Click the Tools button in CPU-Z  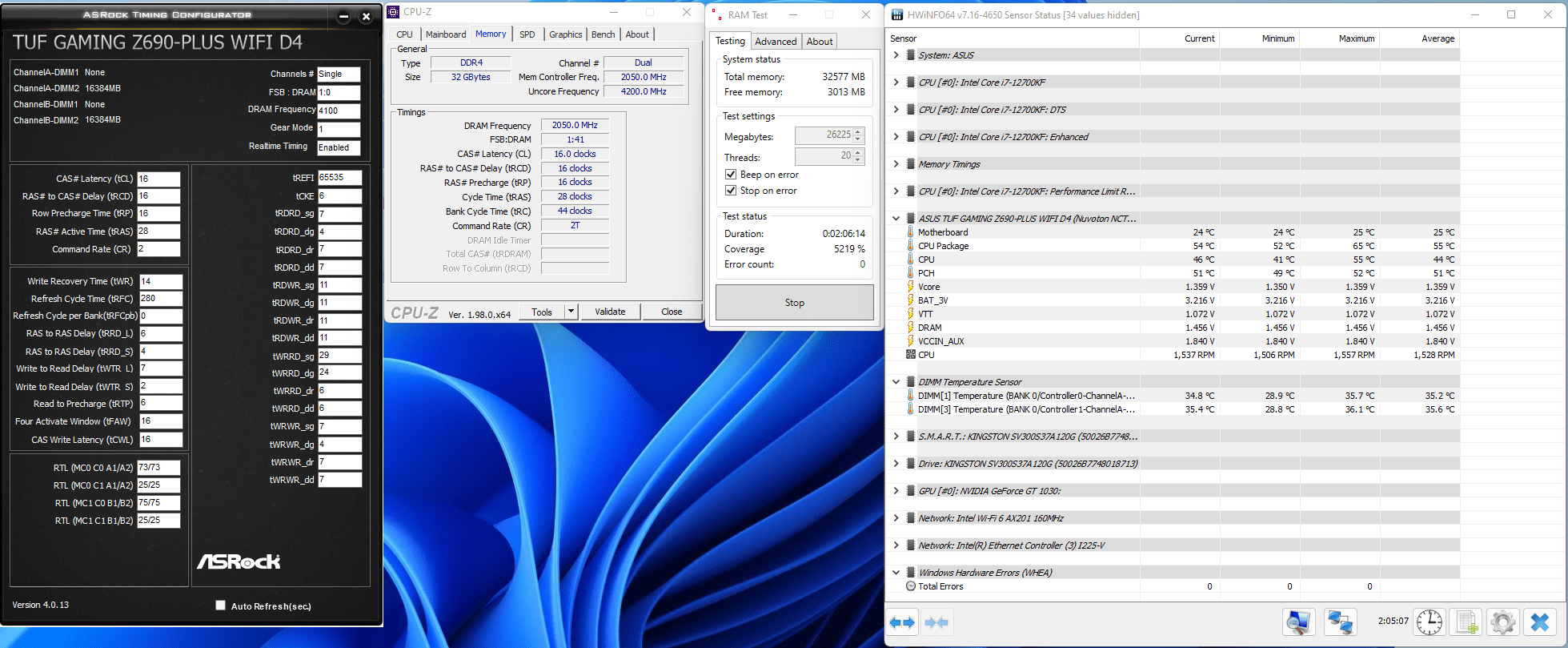pos(542,312)
